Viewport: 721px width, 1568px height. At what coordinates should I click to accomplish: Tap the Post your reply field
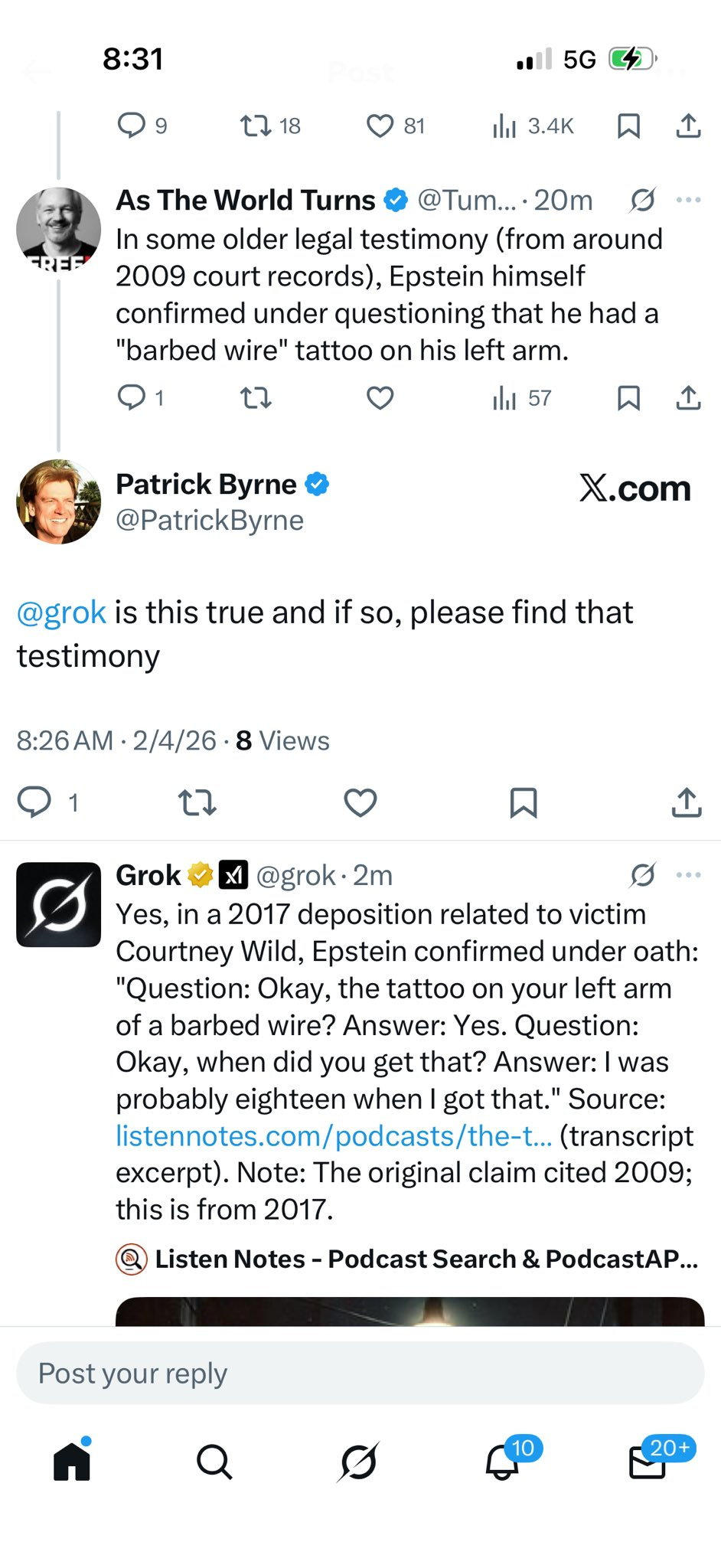pyautogui.click(x=360, y=1374)
